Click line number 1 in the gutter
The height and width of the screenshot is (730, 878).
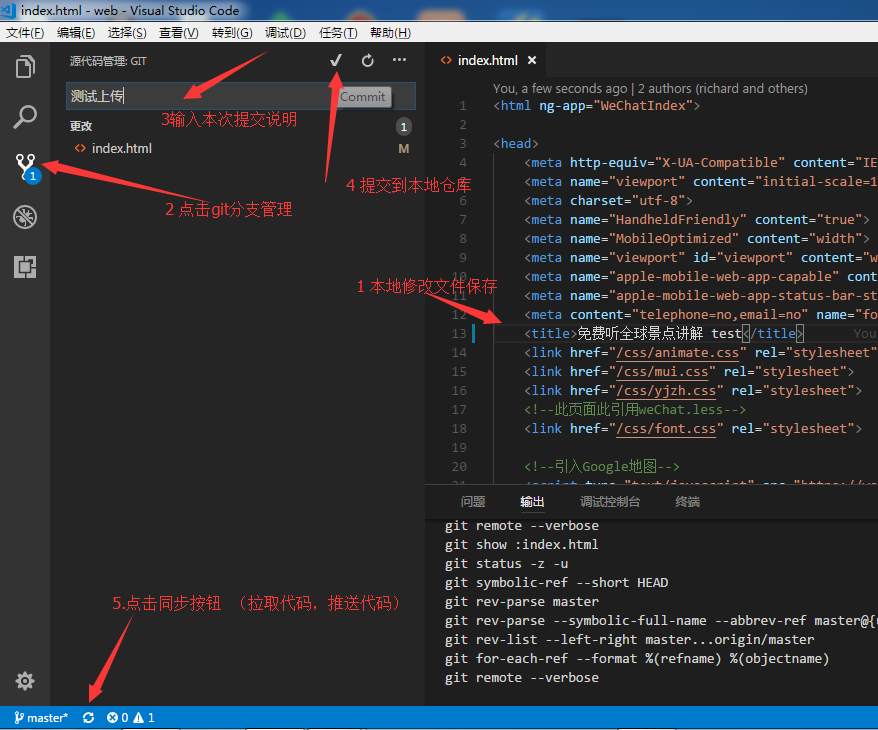(x=463, y=106)
